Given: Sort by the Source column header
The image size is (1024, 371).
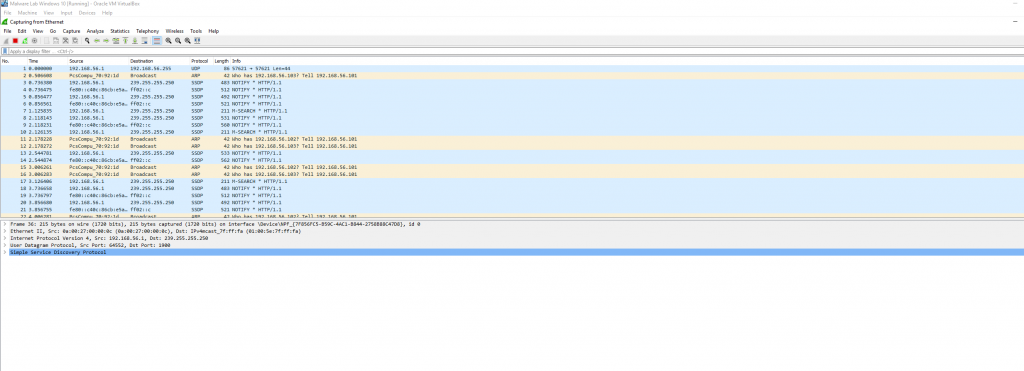Looking at the screenshot, I should coord(98,61).
